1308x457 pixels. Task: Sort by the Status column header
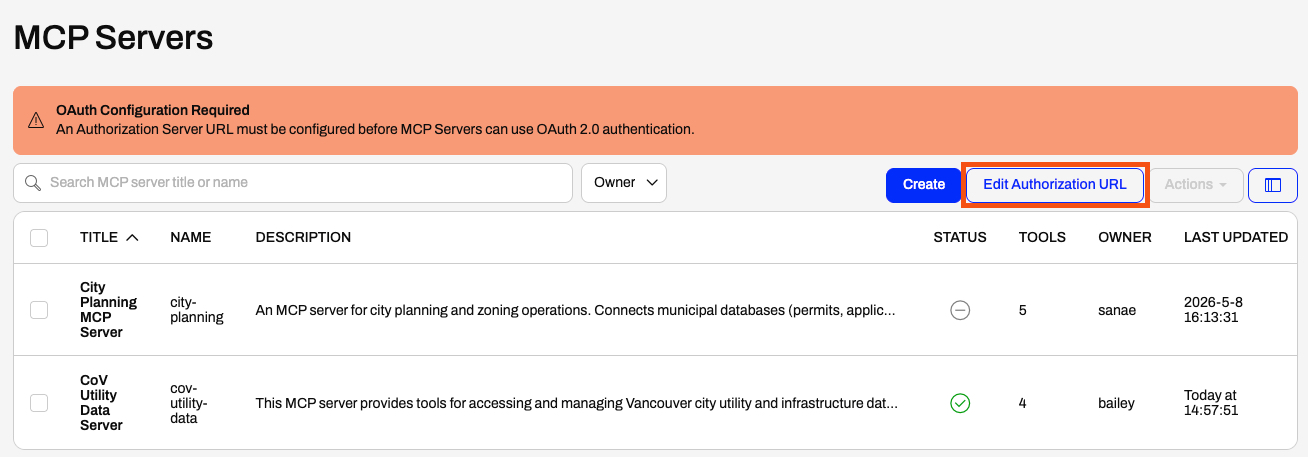click(x=960, y=238)
